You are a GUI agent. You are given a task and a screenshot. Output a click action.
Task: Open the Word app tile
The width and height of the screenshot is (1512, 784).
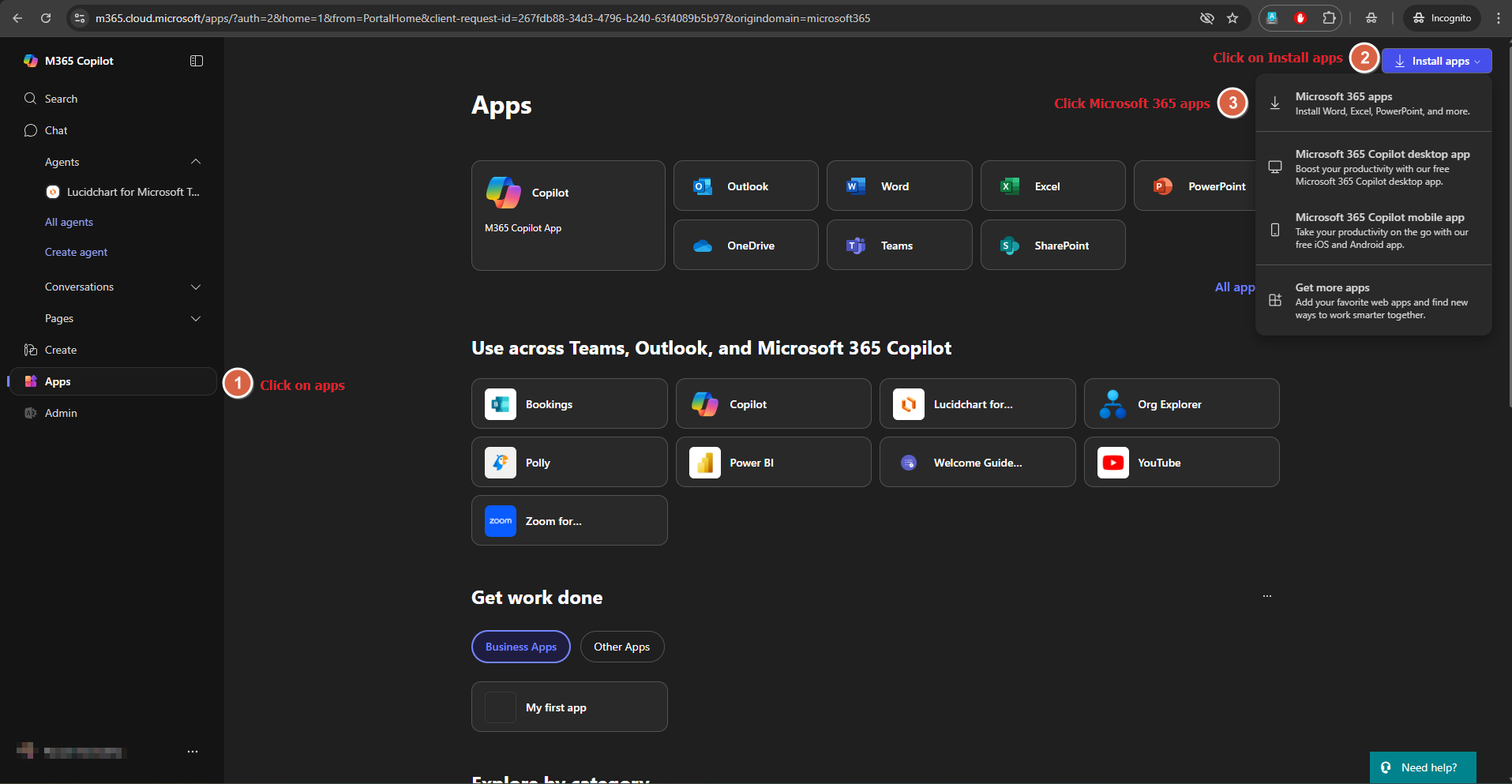tap(899, 186)
